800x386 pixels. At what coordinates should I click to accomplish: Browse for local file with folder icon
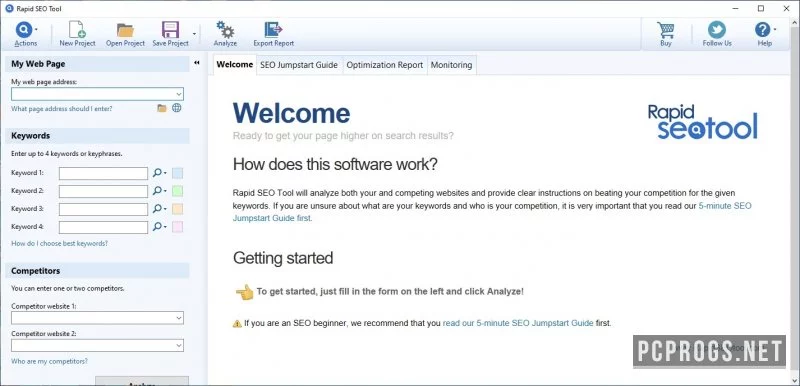coord(162,108)
